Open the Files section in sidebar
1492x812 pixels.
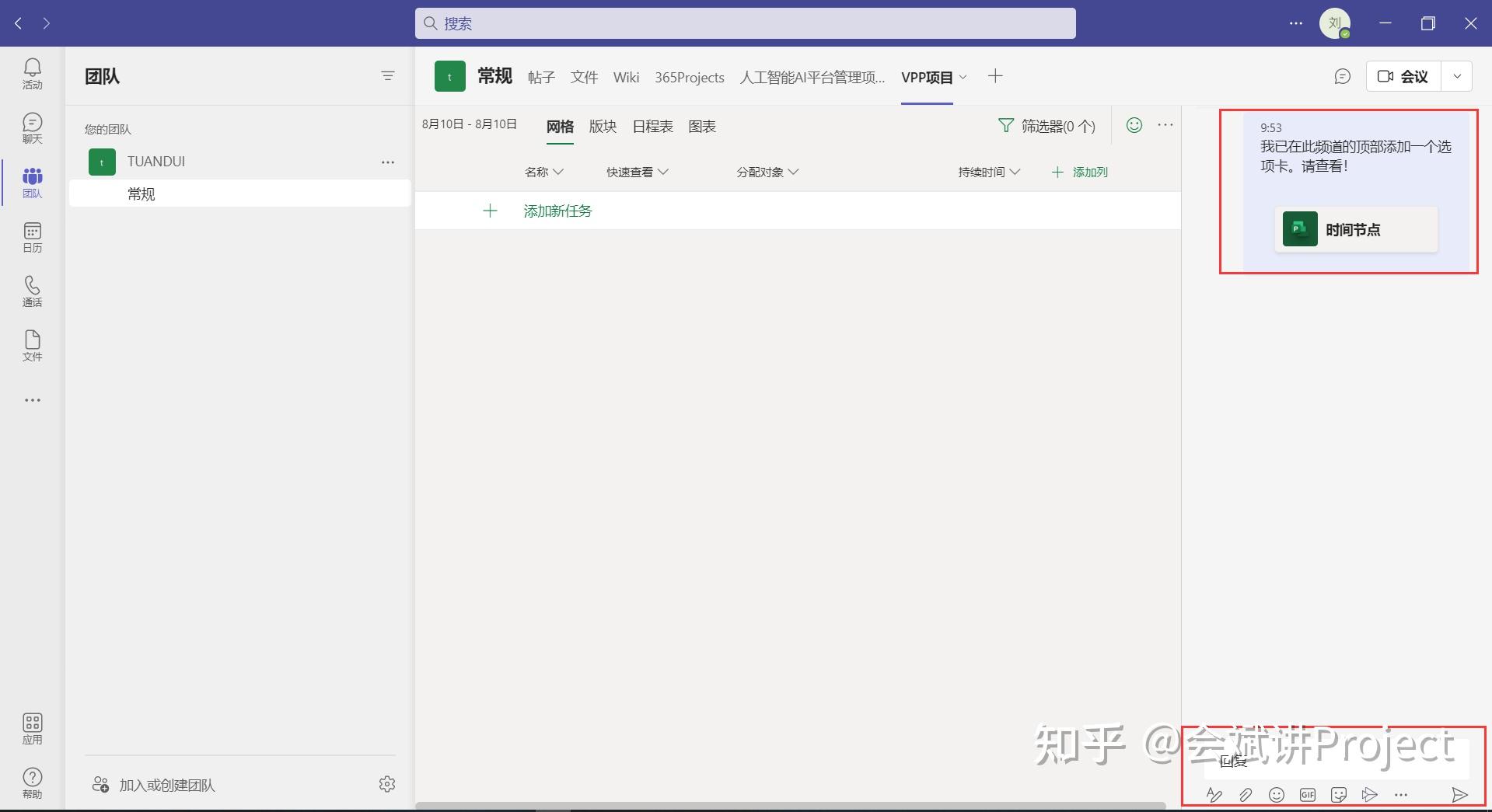[x=32, y=346]
